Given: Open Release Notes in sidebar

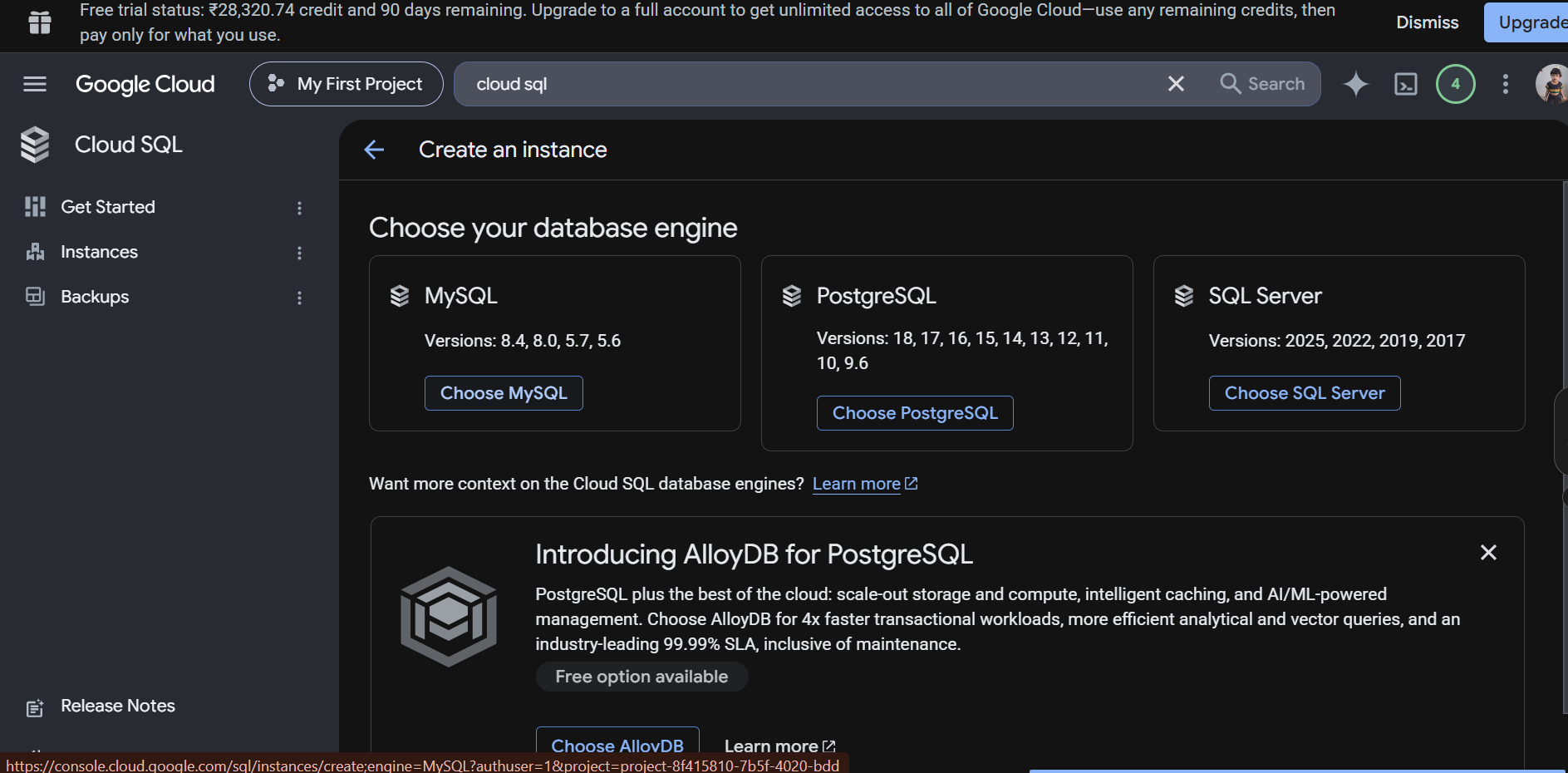Looking at the screenshot, I should 118,706.
